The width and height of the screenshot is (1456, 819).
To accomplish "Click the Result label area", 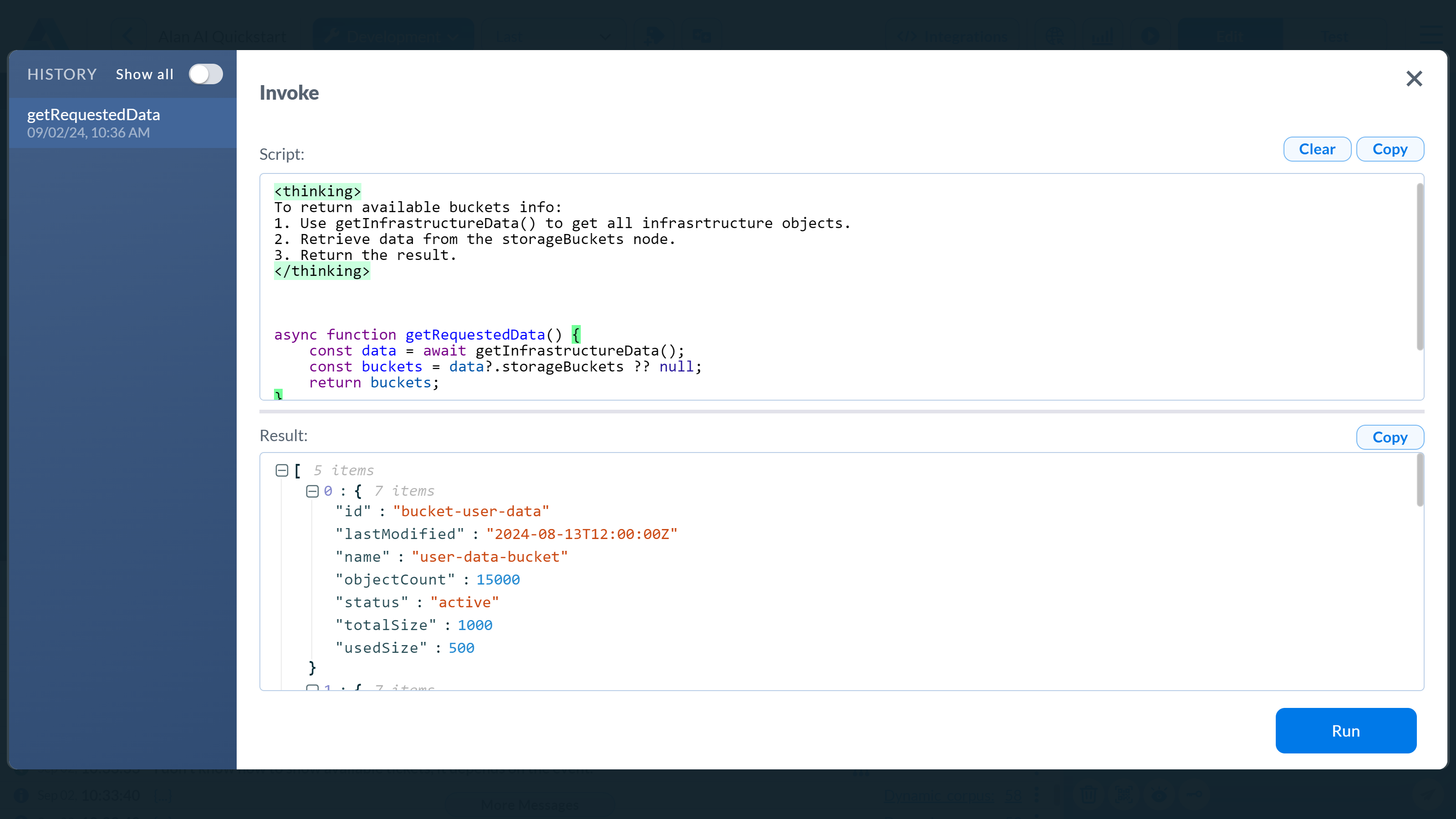I will click(284, 435).
